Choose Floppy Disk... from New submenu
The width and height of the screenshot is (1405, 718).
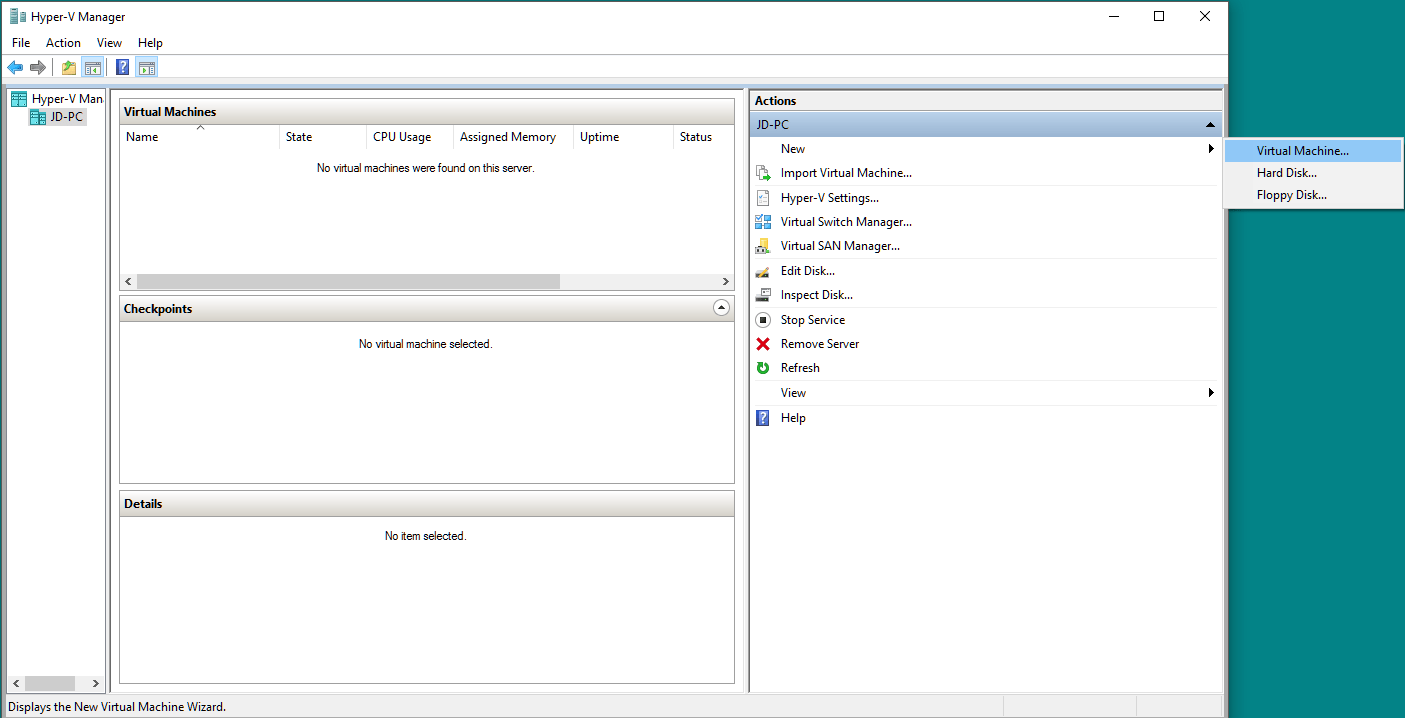point(1312,195)
